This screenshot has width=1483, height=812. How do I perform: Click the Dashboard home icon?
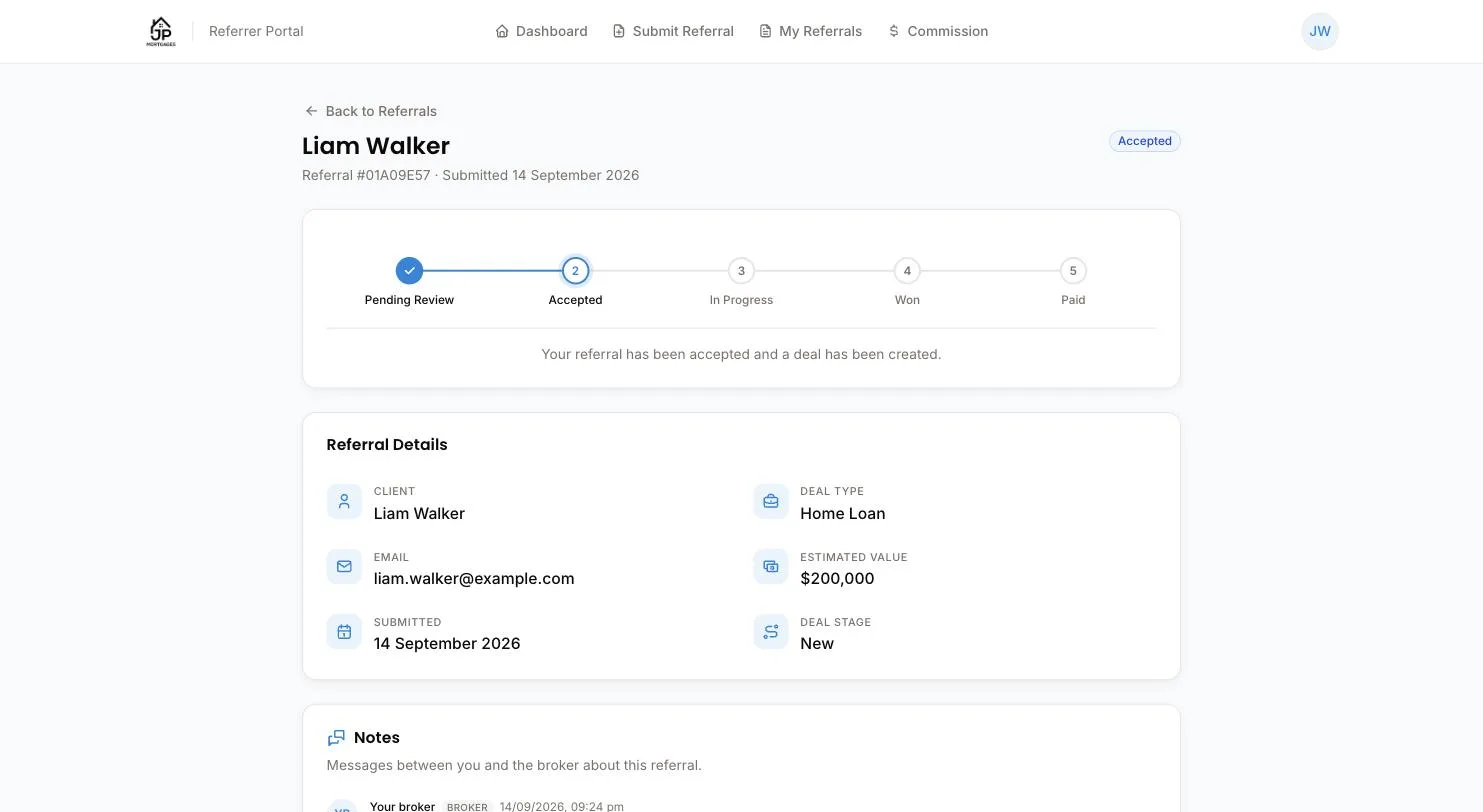502,31
